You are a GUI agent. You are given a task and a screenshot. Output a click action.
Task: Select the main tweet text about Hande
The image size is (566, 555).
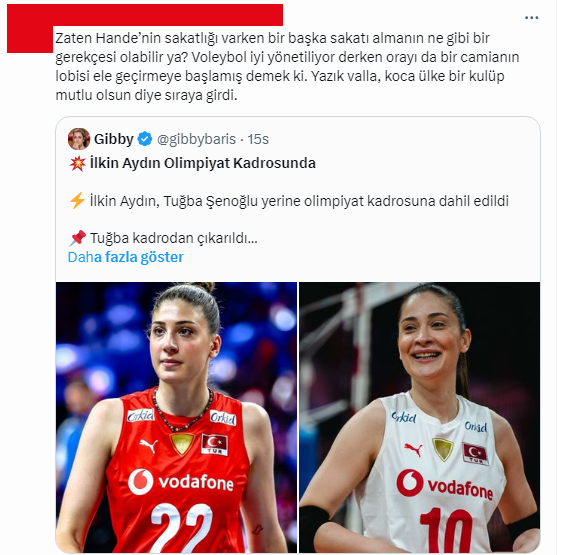point(287,67)
